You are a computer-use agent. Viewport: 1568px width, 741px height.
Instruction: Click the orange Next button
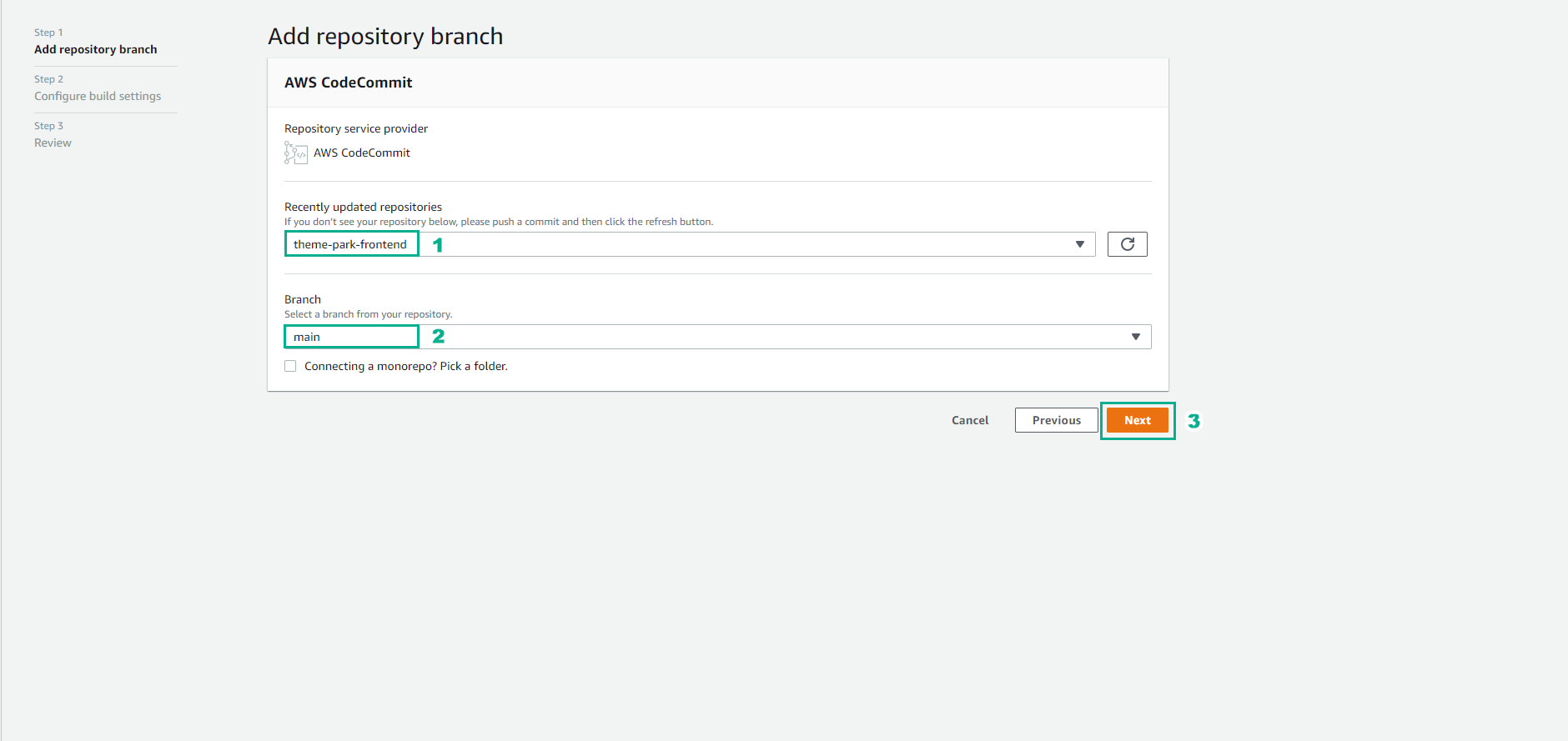point(1138,420)
